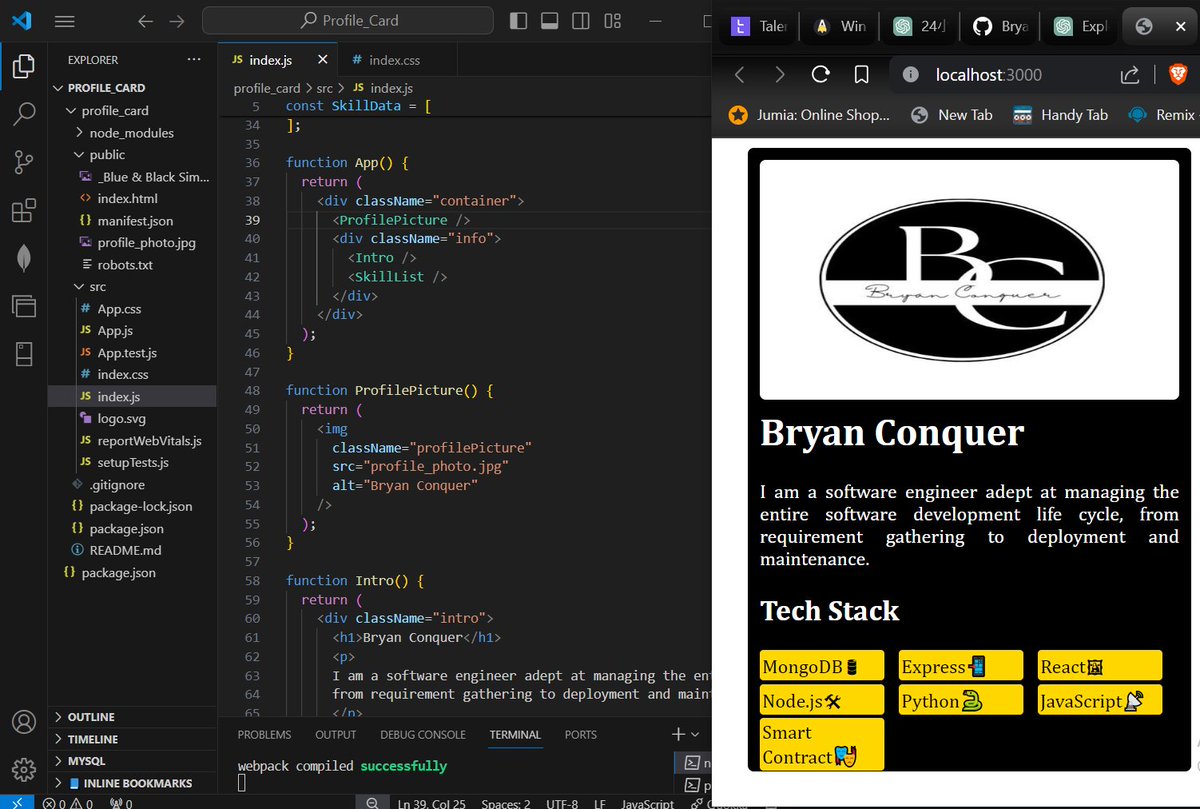The height and width of the screenshot is (809, 1200).
Task: Switch to GitHub Brya browser tab
Action: pos(999,26)
